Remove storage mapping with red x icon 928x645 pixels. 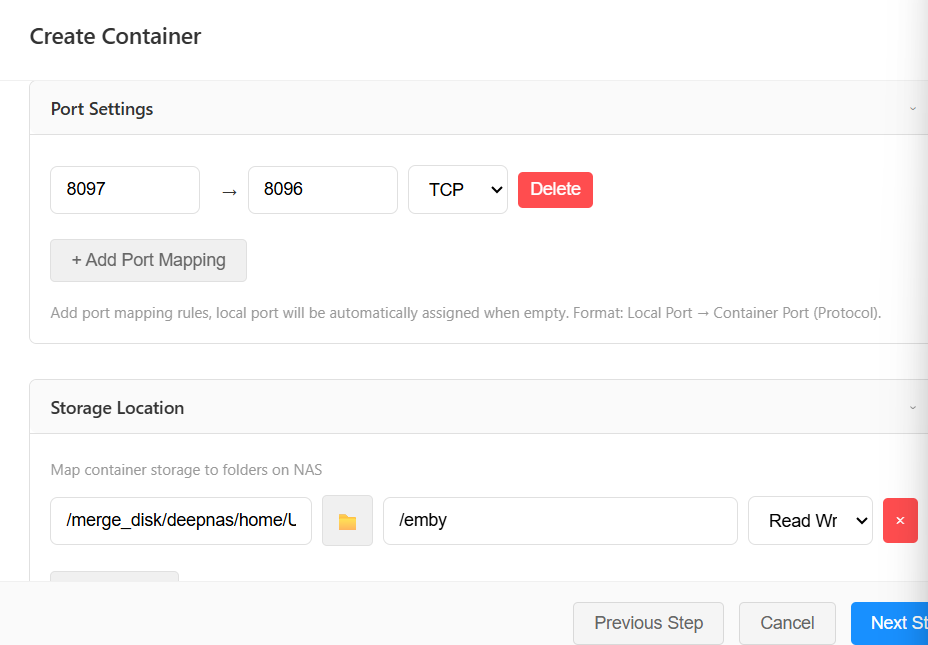click(899, 521)
